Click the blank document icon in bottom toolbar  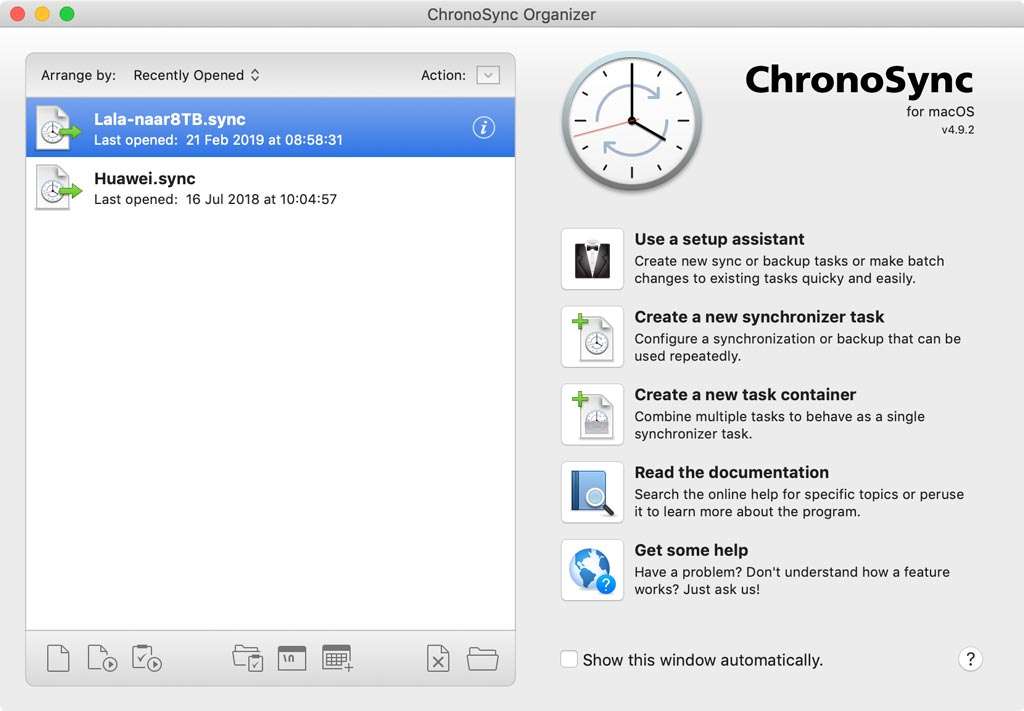58,658
